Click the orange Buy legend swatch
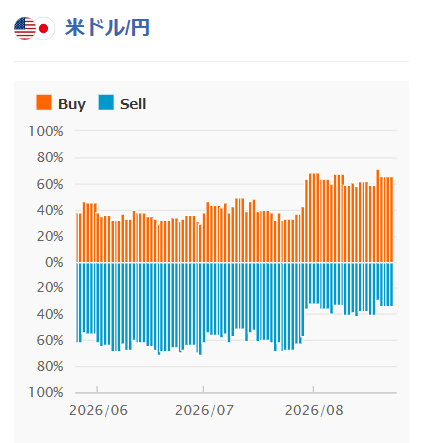 click(x=44, y=102)
